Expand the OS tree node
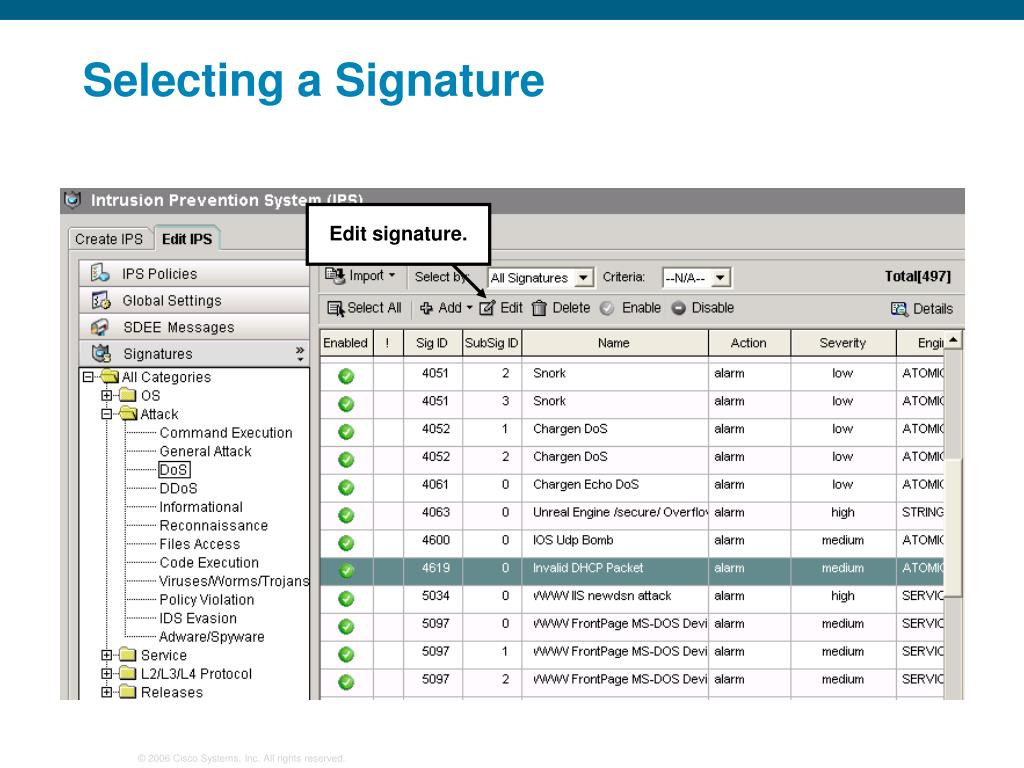The width and height of the screenshot is (1024, 768). point(106,395)
